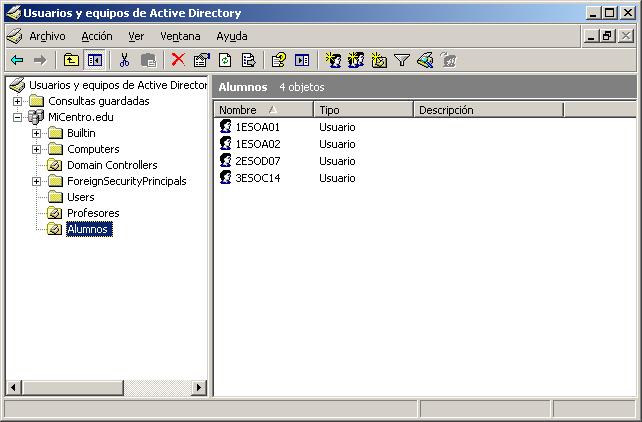Select user 2ESOD07 in the list

click(257, 161)
